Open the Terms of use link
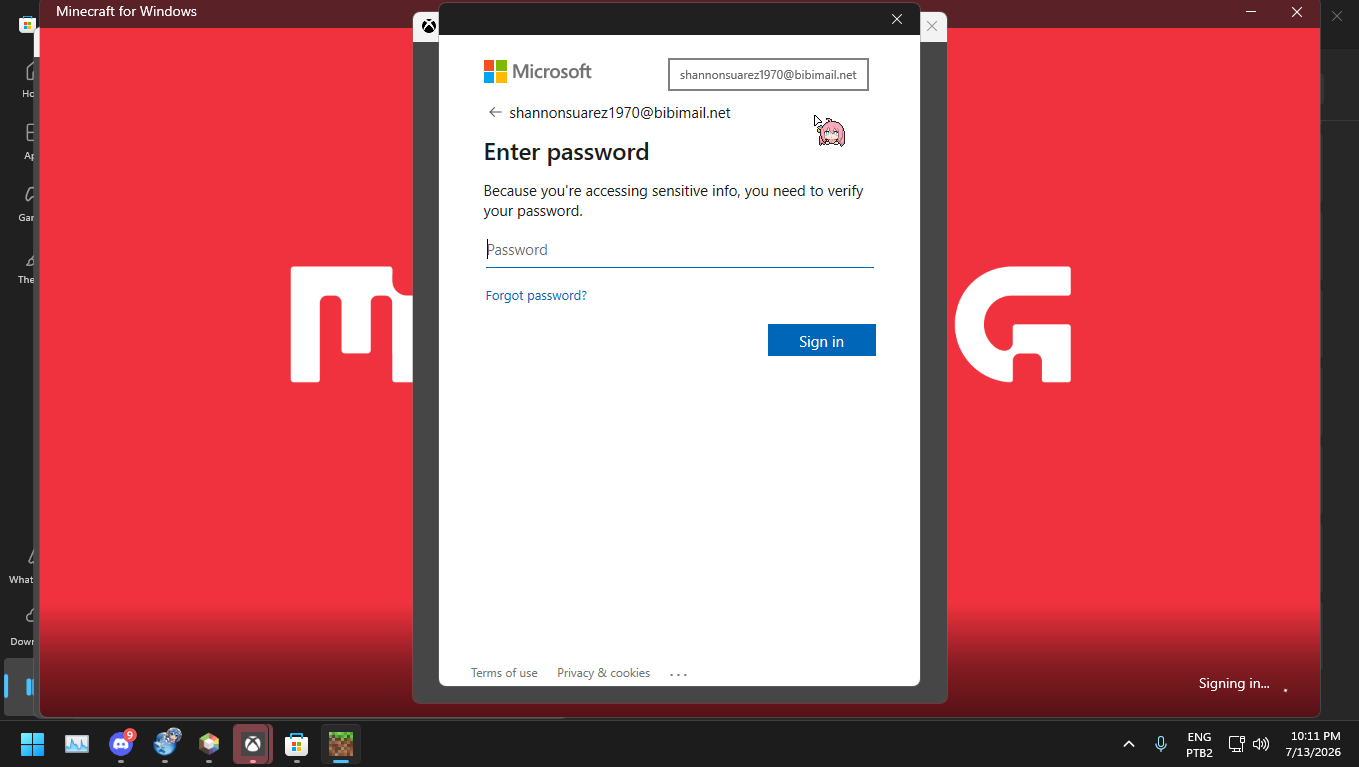The height and width of the screenshot is (767, 1359). coord(504,673)
